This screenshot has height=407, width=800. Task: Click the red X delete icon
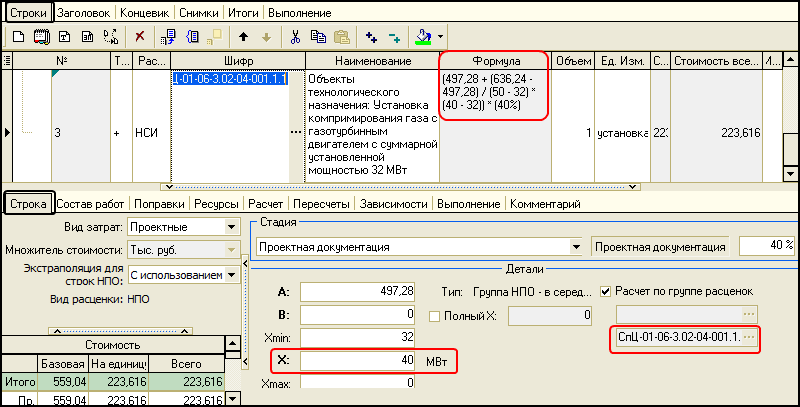coord(139,37)
